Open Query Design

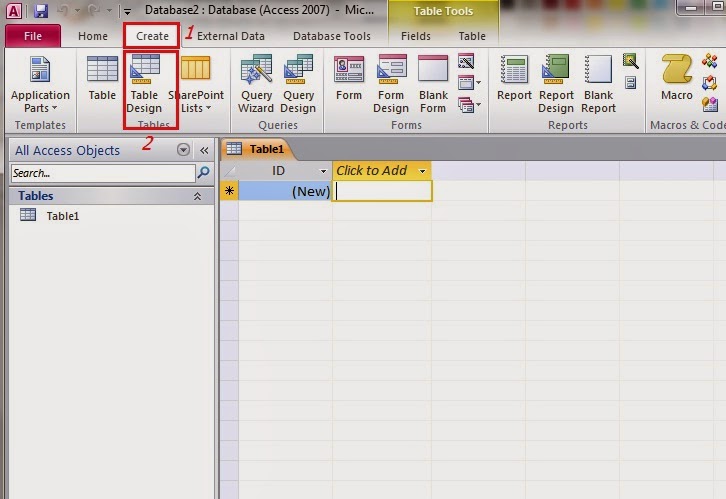[x=298, y=84]
